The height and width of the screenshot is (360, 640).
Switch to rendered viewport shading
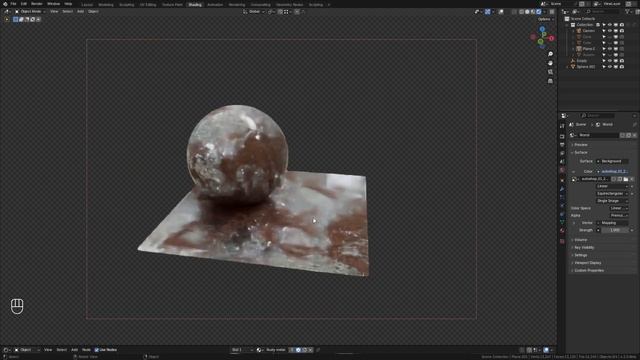(539, 12)
